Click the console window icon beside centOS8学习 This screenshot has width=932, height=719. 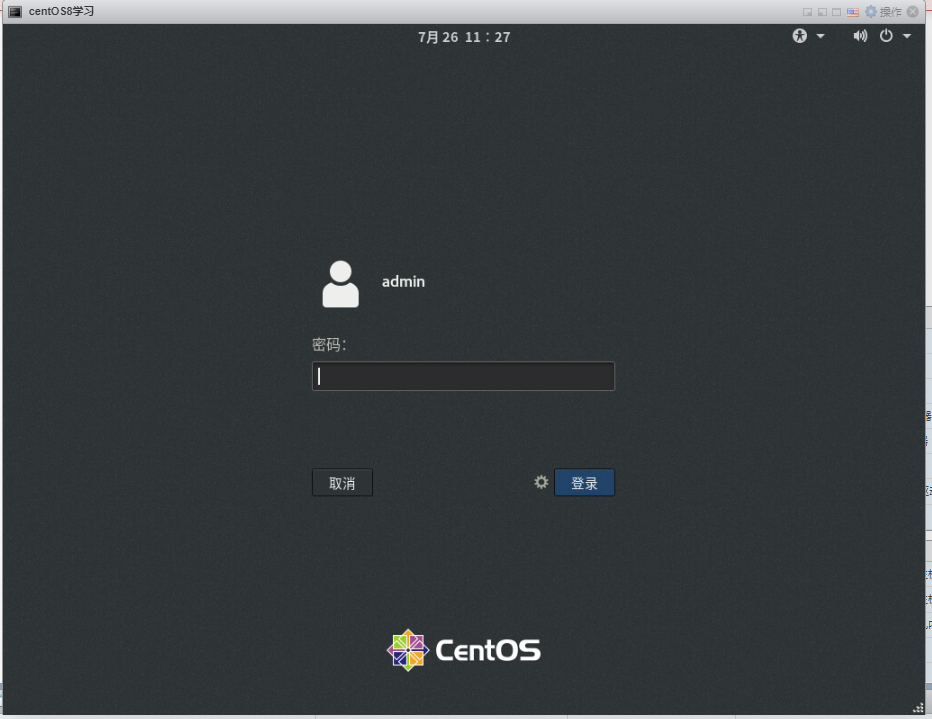(x=15, y=12)
